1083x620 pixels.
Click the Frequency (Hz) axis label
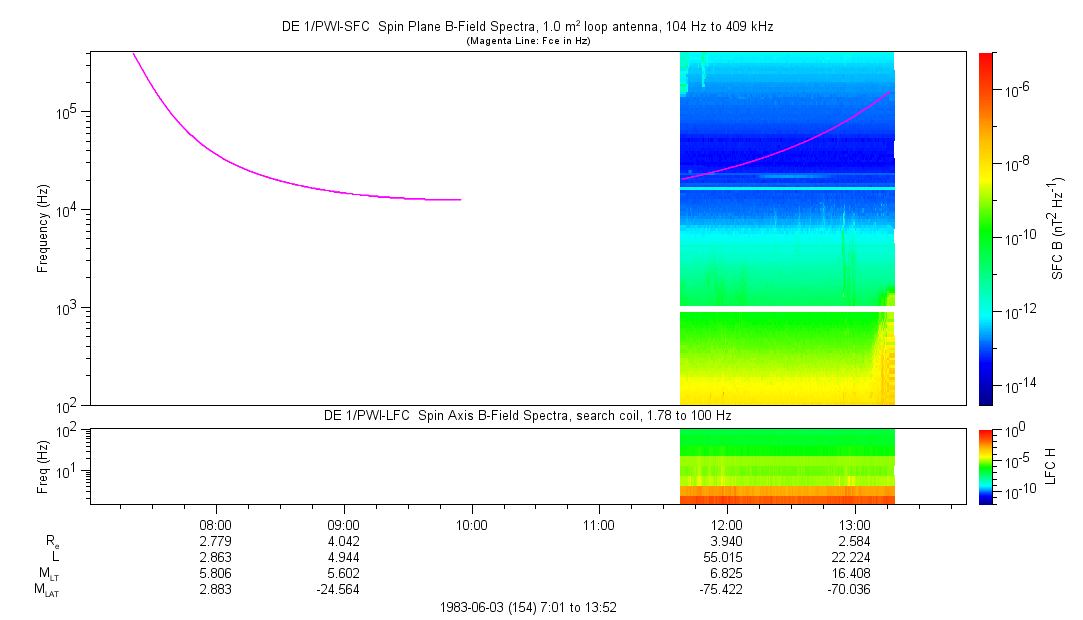click(x=43, y=229)
